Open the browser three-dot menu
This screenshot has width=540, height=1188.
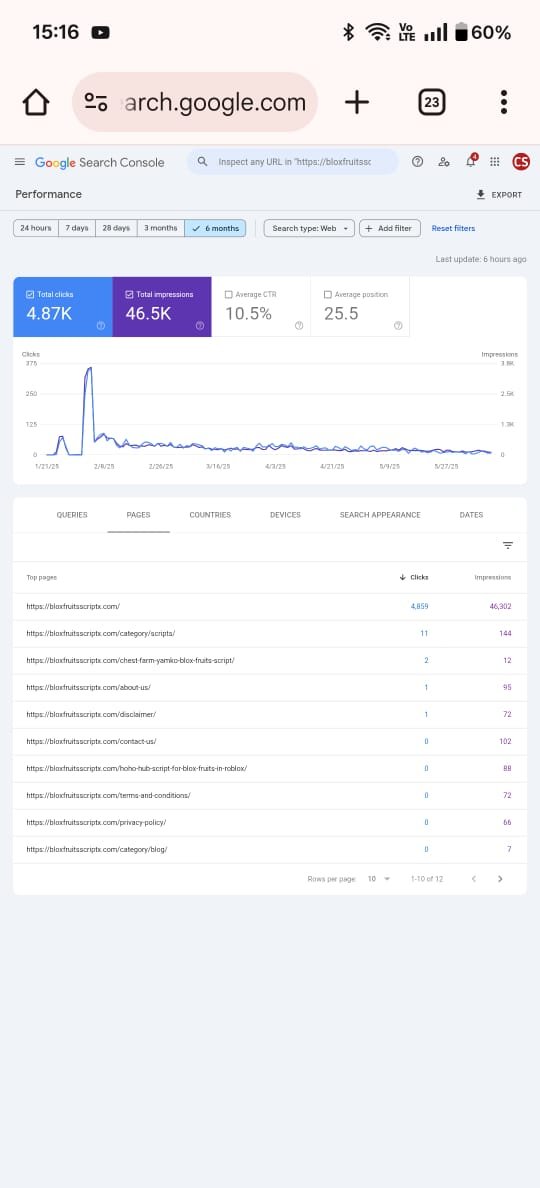[x=504, y=102]
